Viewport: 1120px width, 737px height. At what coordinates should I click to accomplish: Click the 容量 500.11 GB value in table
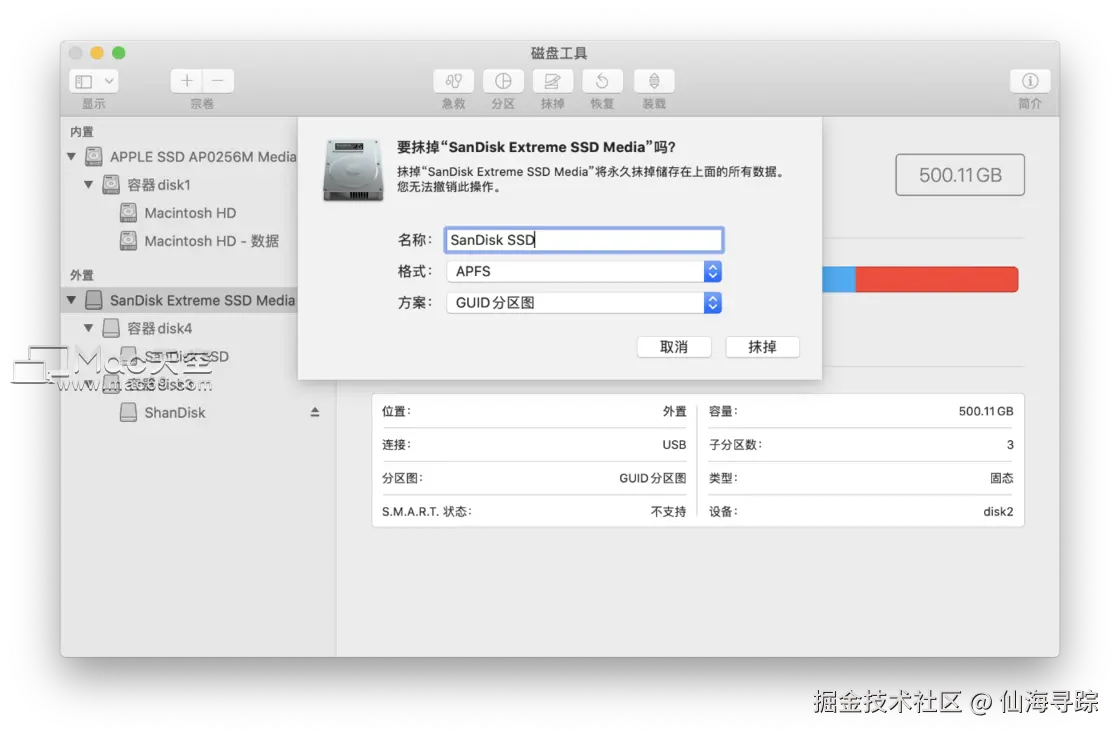[x=986, y=411]
